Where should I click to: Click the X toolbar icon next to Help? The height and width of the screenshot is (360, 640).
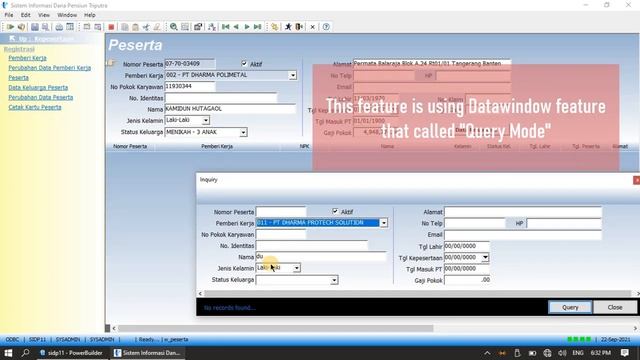click(x=312, y=27)
